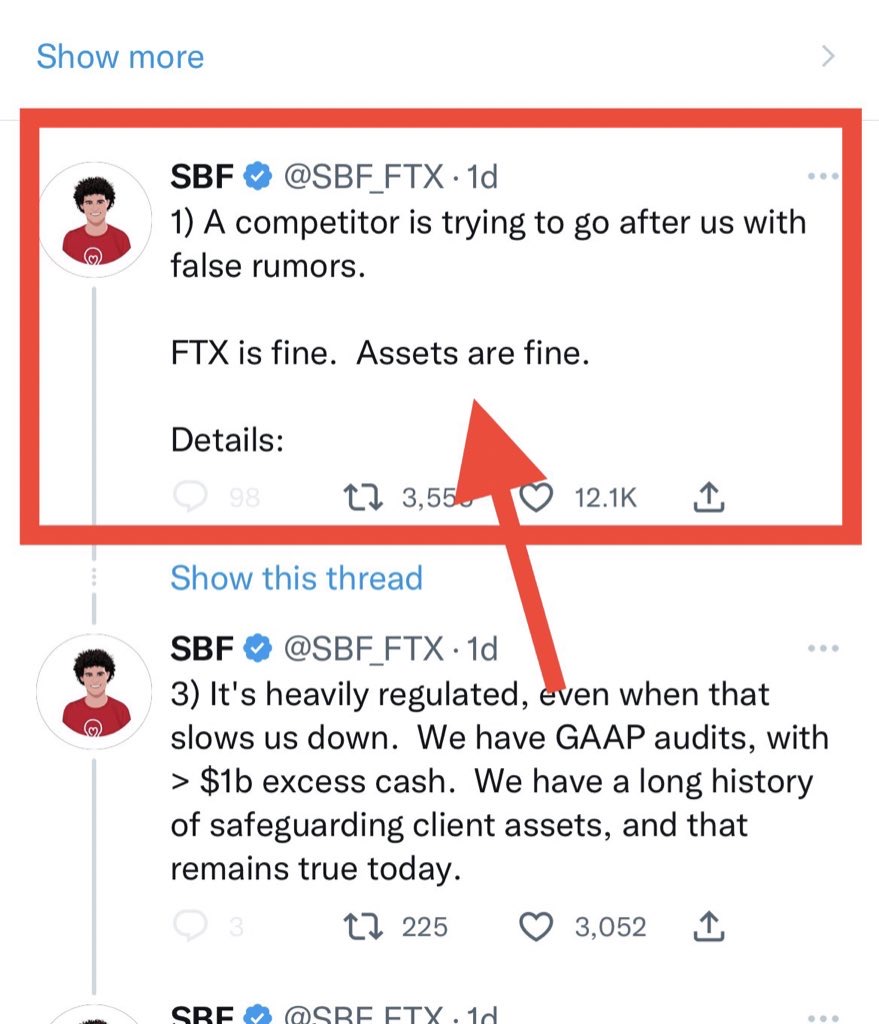
Task: Reply to the GAAP audits tweet
Action: pyautogui.click(x=190, y=927)
